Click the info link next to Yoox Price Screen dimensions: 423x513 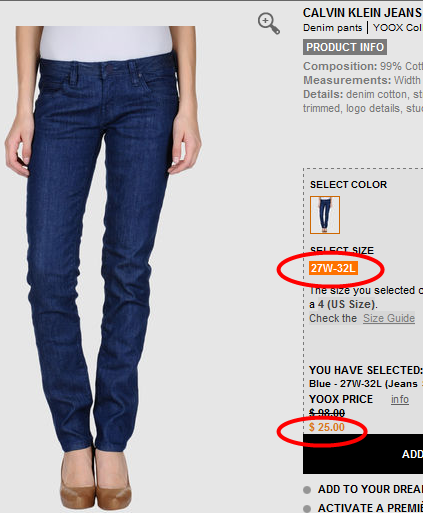[x=400, y=399]
